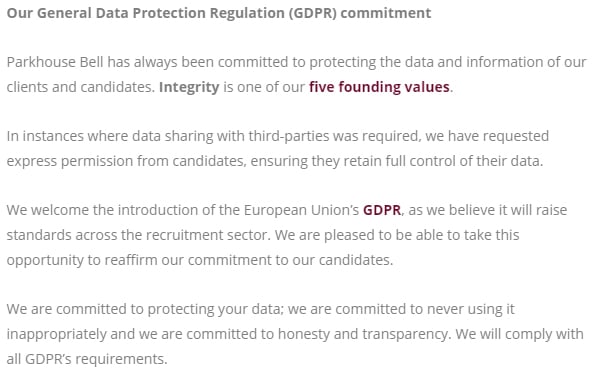Image resolution: width=599 pixels, height=374 pixels.
Task: Click the GDPR commitment heading
Action: [x=219, y=13]
